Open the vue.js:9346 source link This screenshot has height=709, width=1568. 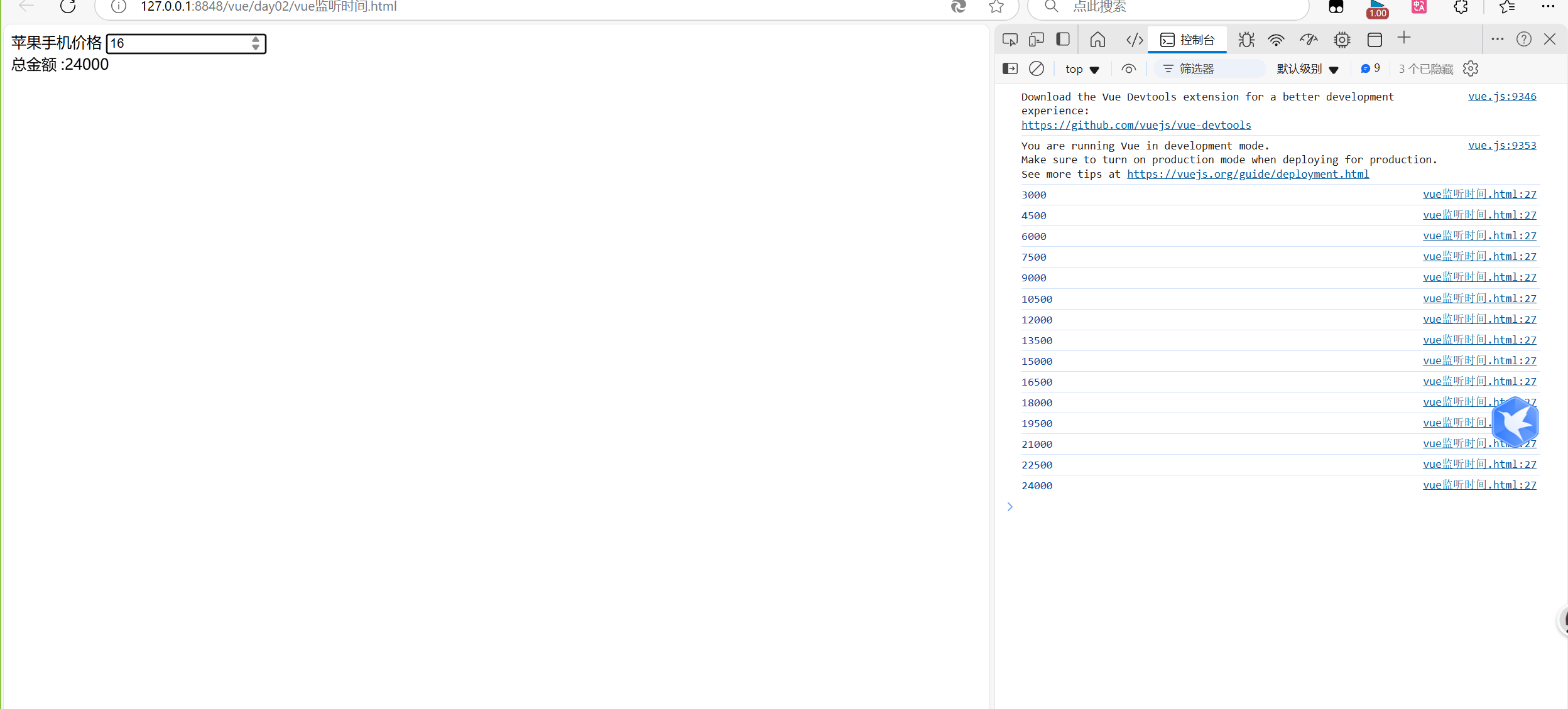tap(1501, 97)
